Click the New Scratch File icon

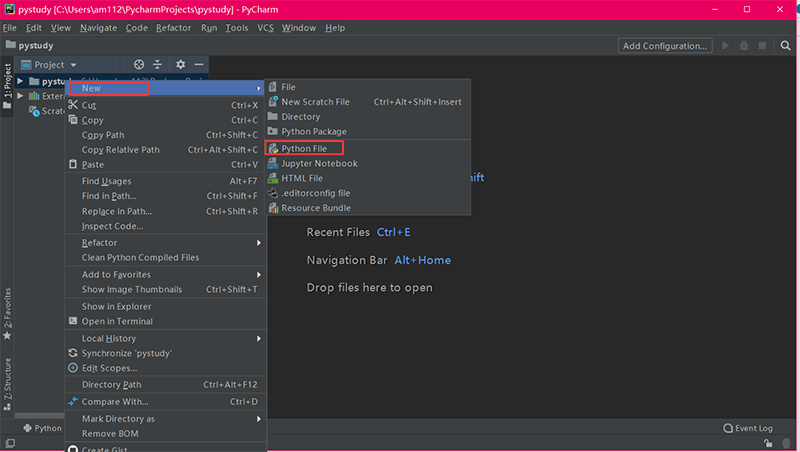[273, 101]
